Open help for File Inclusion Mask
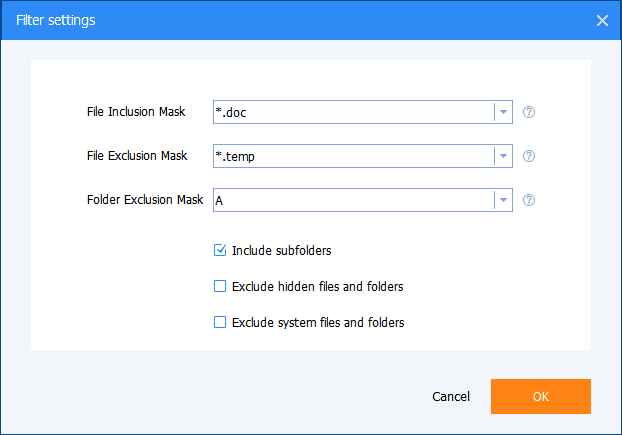Image resolution: width=622 pixels, height=435 pixels. pyautogui.click(x=529, y=112)
